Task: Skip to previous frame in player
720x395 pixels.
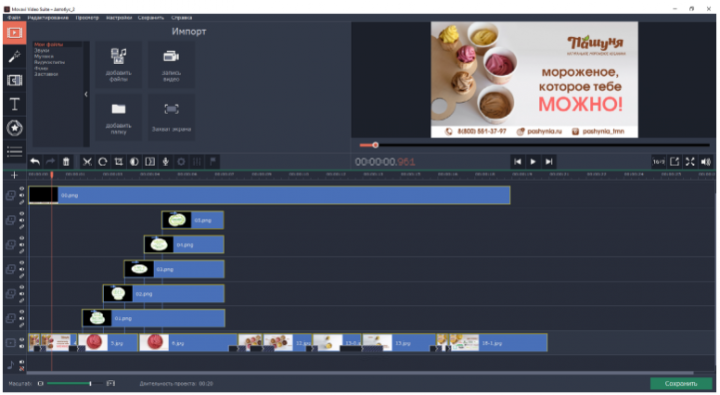Action: 518,162
